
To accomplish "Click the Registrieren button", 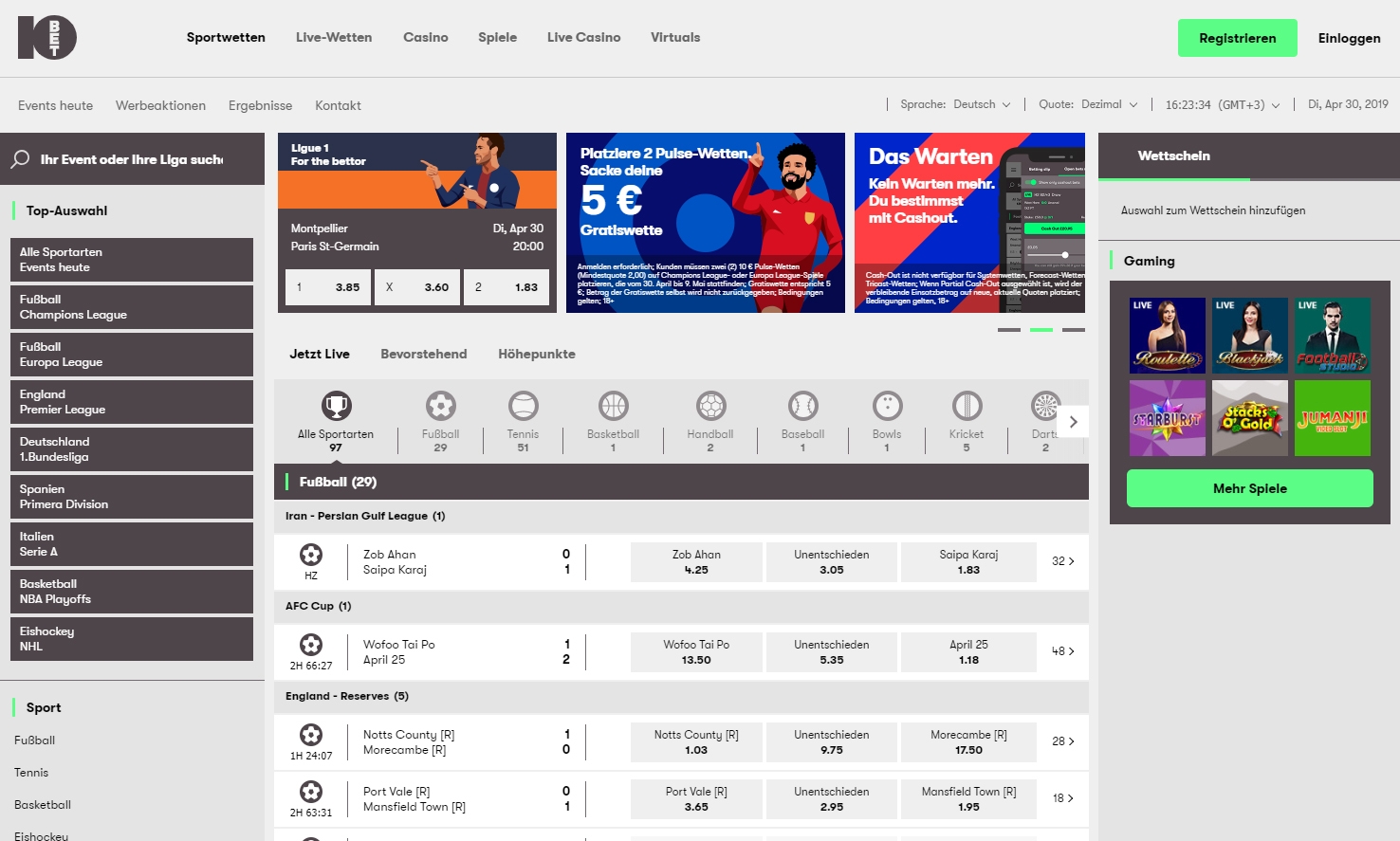I will [1237, 38].
